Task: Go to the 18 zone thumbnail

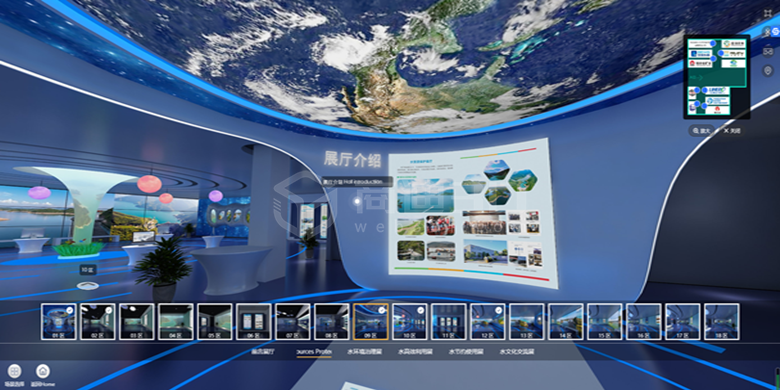Action: (x=722, y=322)
